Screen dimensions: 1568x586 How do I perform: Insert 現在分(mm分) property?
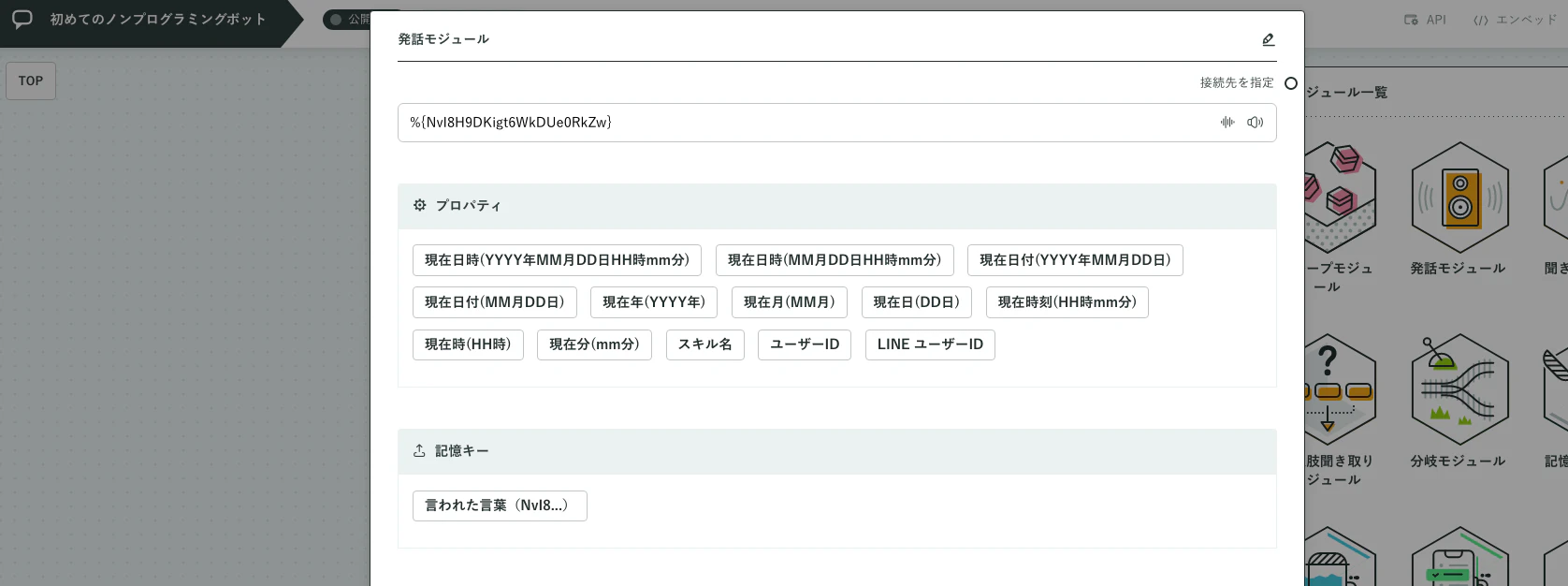[594, 344]
